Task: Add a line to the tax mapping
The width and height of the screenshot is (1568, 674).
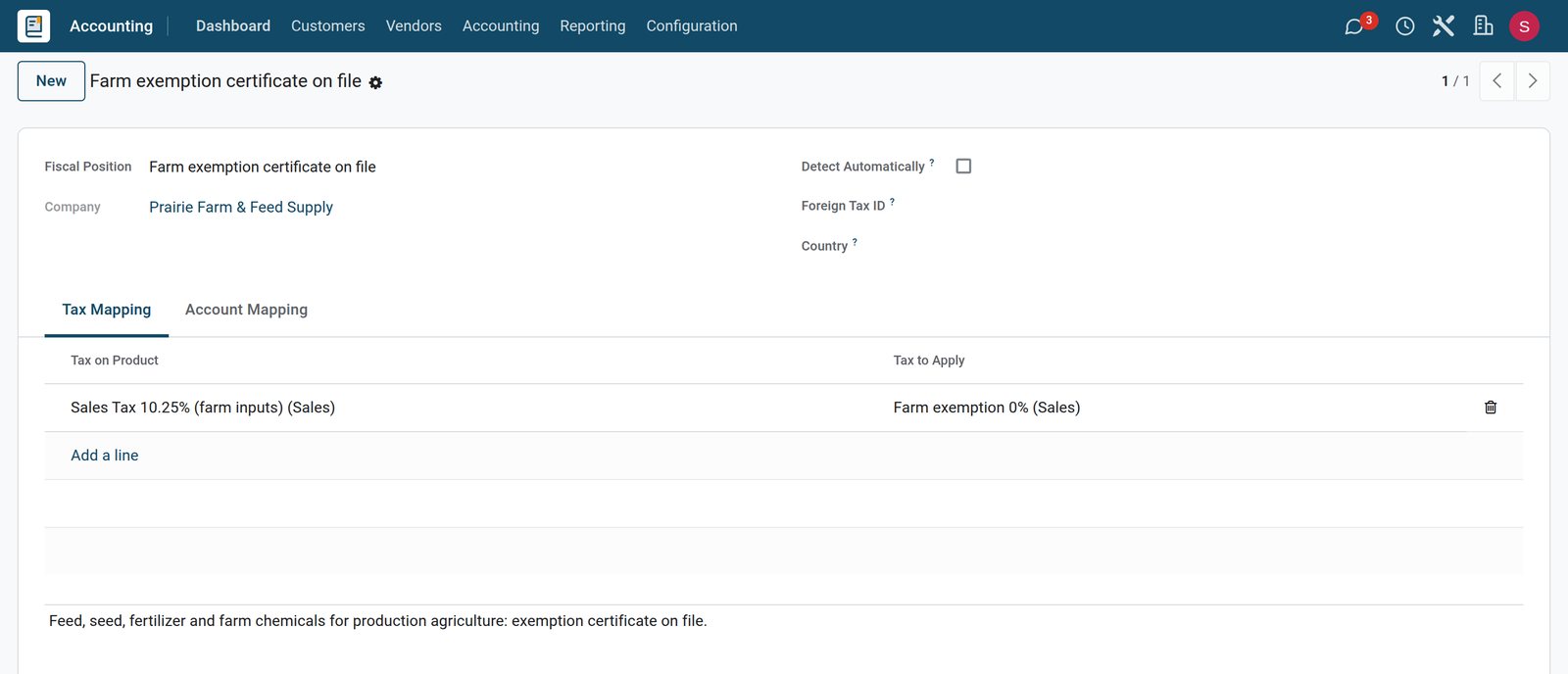Action: click(x=105, y=456)
